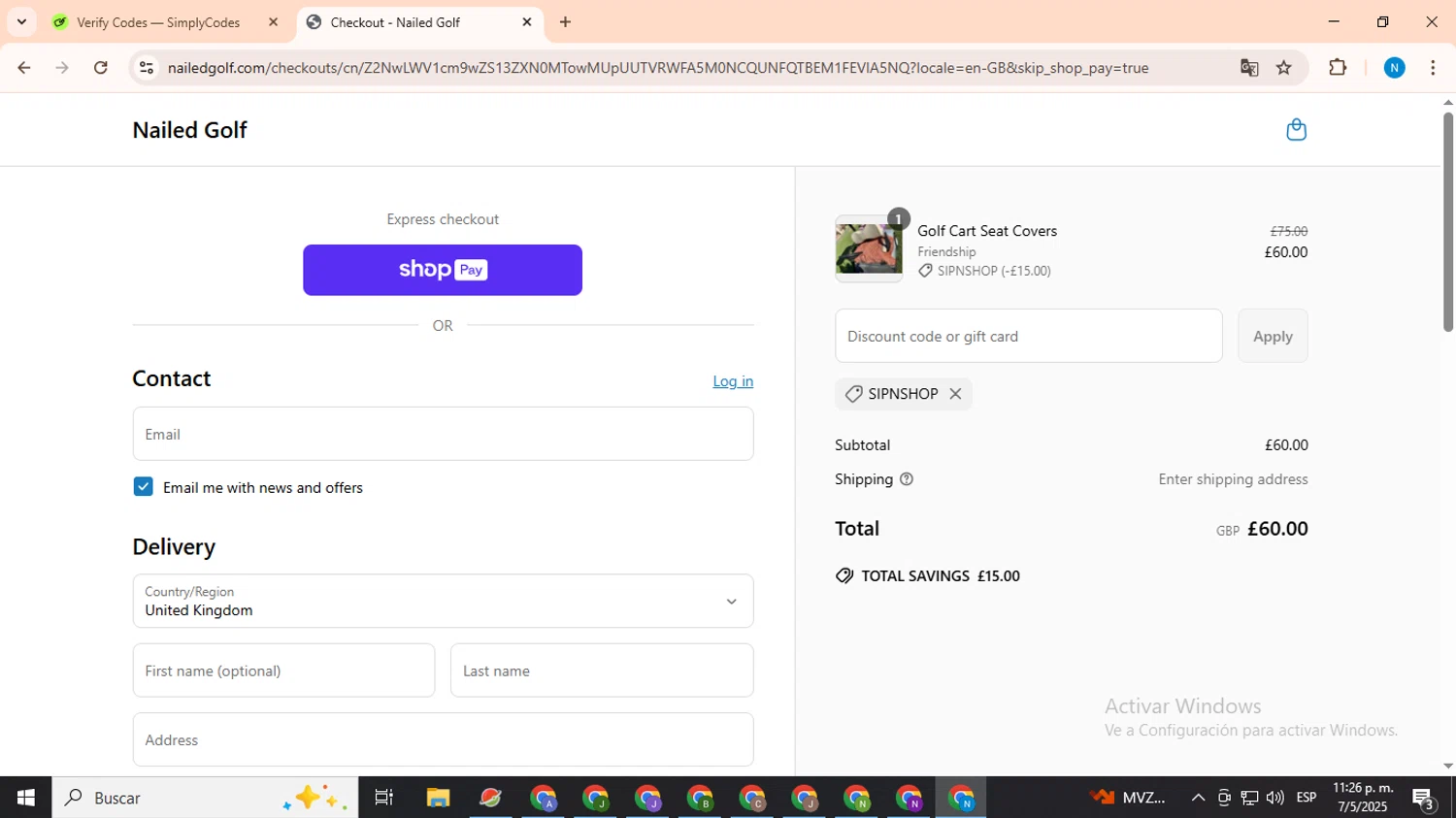Go forward with the forward arrow

pyautogui.click(x=62, y=68)
